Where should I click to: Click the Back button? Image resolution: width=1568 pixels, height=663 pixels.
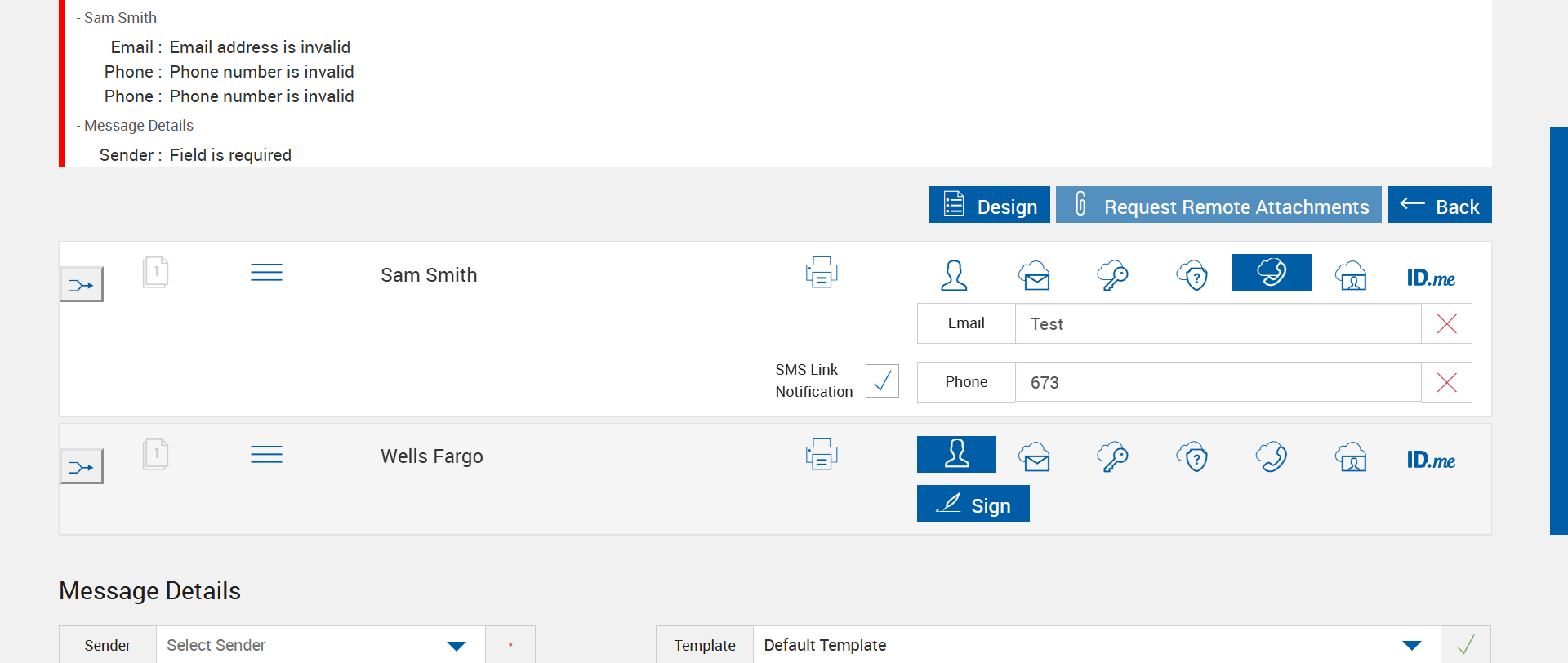point(1439,205)
